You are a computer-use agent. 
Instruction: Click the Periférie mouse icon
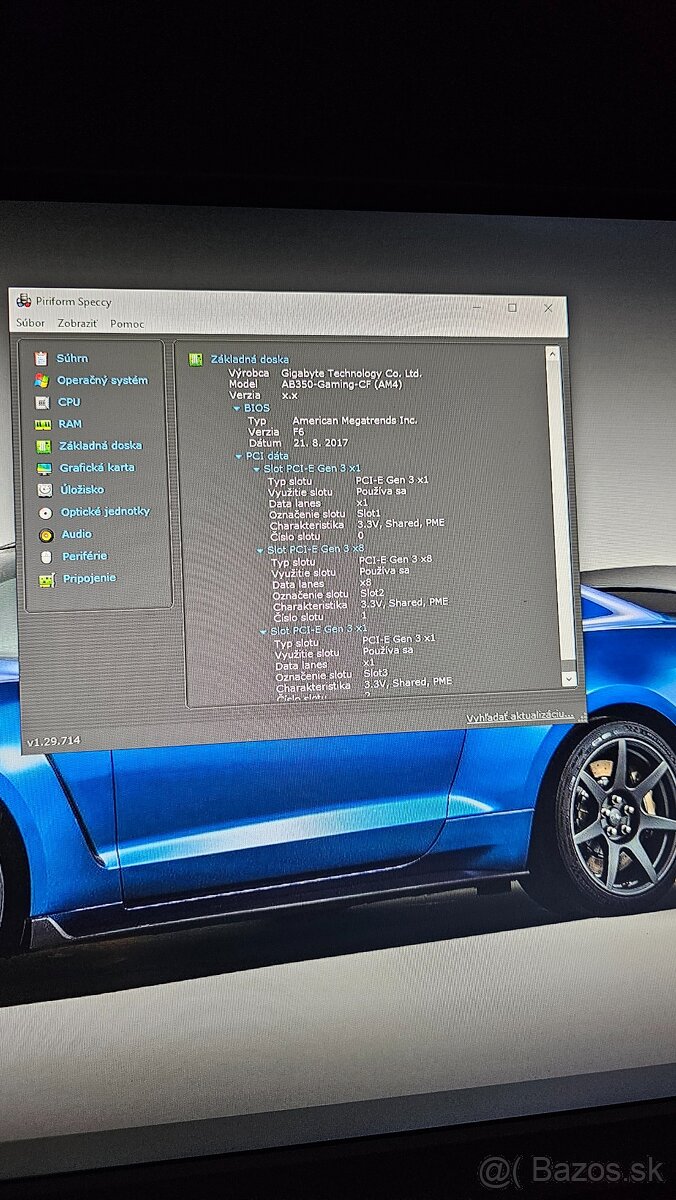coord(46,557)
